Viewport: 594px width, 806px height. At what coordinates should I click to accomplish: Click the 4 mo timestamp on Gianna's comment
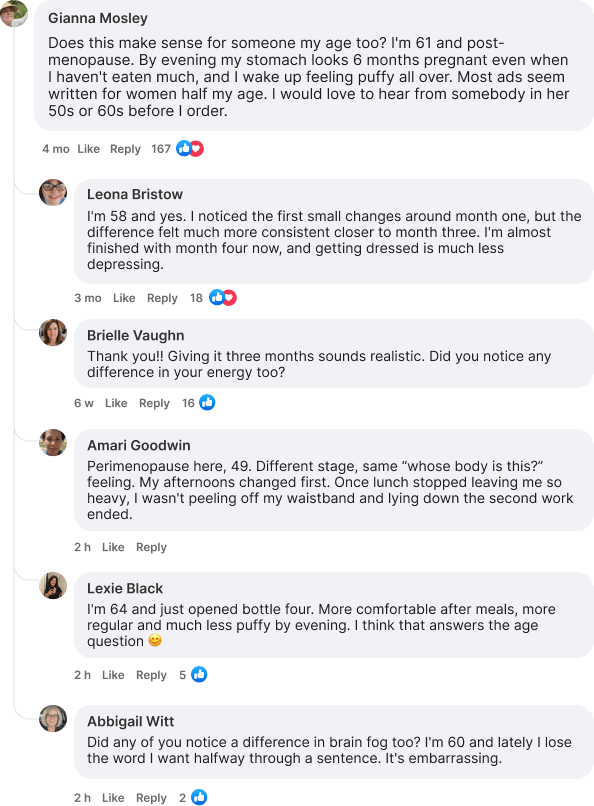pyautogui.click(x=55, y=149)
